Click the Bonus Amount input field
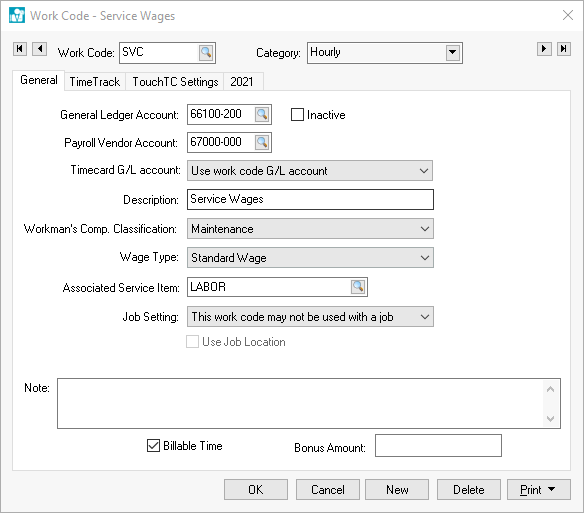 [x=438, y=446]
